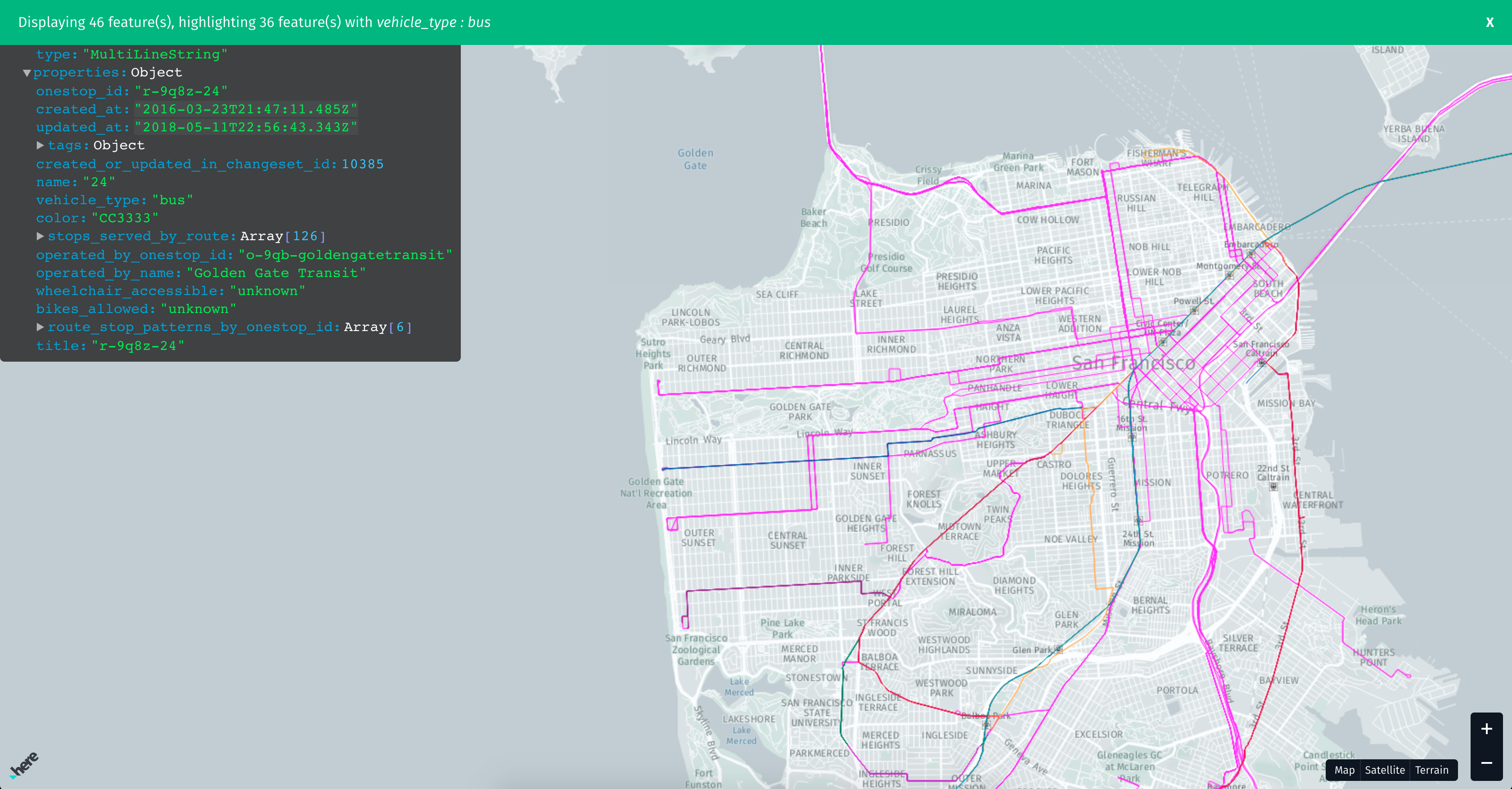Screen dimensions: 1512x789
Task: Switch to Satellite map view
Action: pos(1384,770)
